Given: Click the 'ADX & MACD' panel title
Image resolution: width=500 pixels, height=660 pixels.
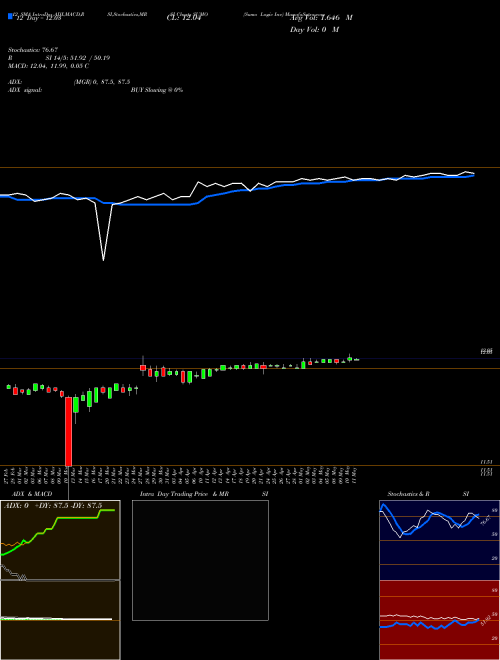Looking at the screenshot, I should 32,494.
